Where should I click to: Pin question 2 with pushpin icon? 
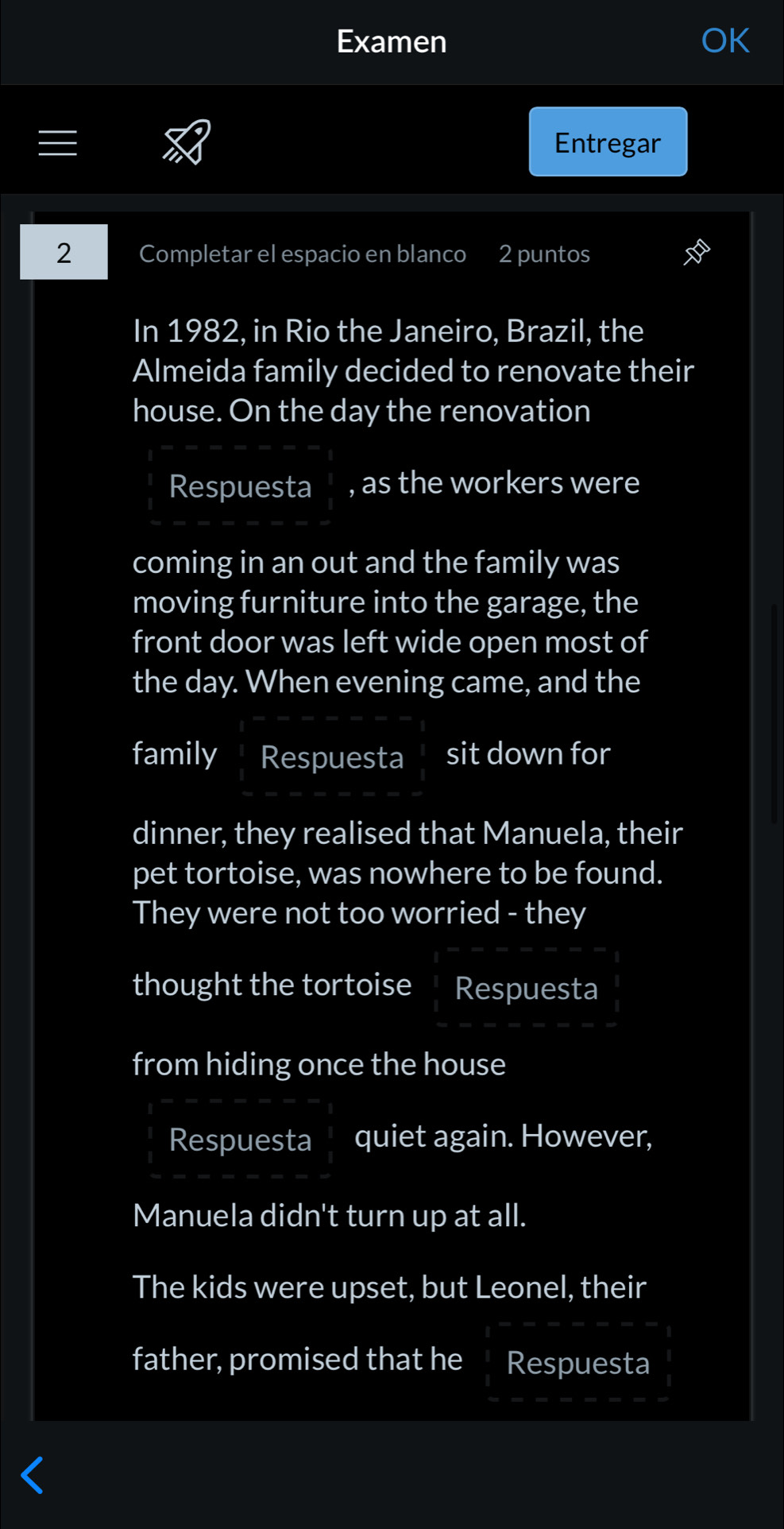[x=697, y=253]
